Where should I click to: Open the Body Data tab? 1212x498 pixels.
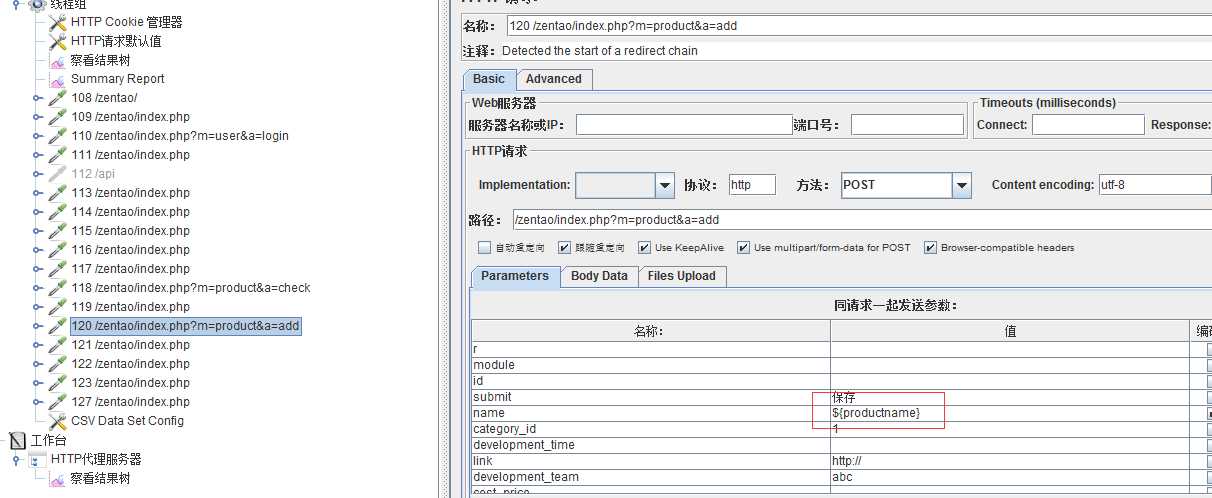click(599, 276)
